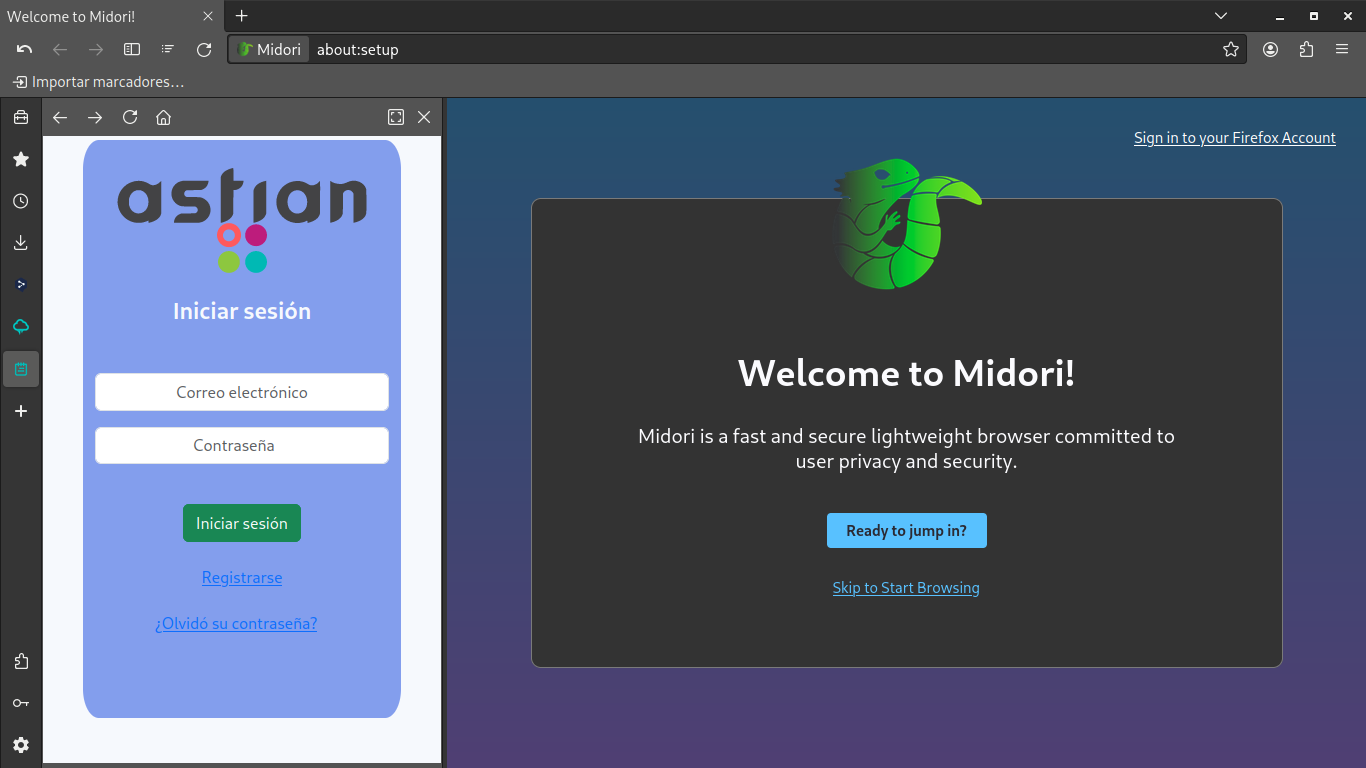Go forward in the sidebar web panel
The height and width of the screenshot is (768, 1366).
95,117
